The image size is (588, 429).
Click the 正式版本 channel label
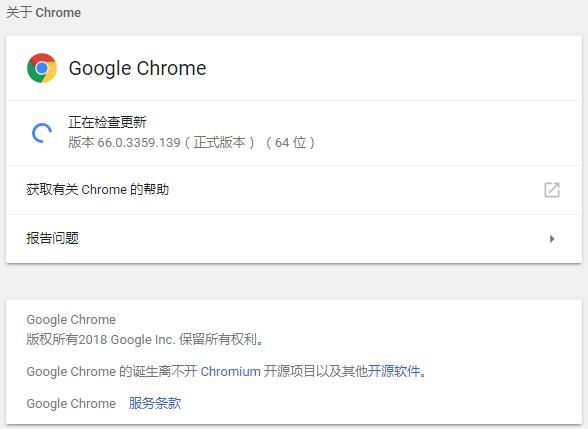click(x=219, y=142)
